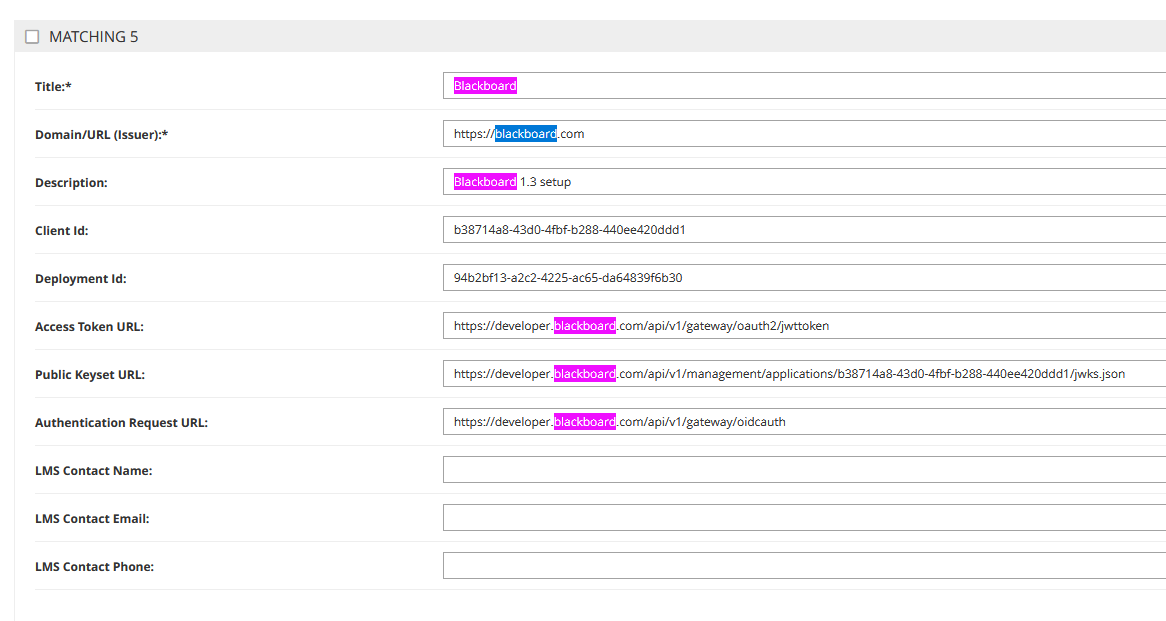Select the Title:* label
The image size is (1166, 621).
pyautogui.click(x=54, y=87)
